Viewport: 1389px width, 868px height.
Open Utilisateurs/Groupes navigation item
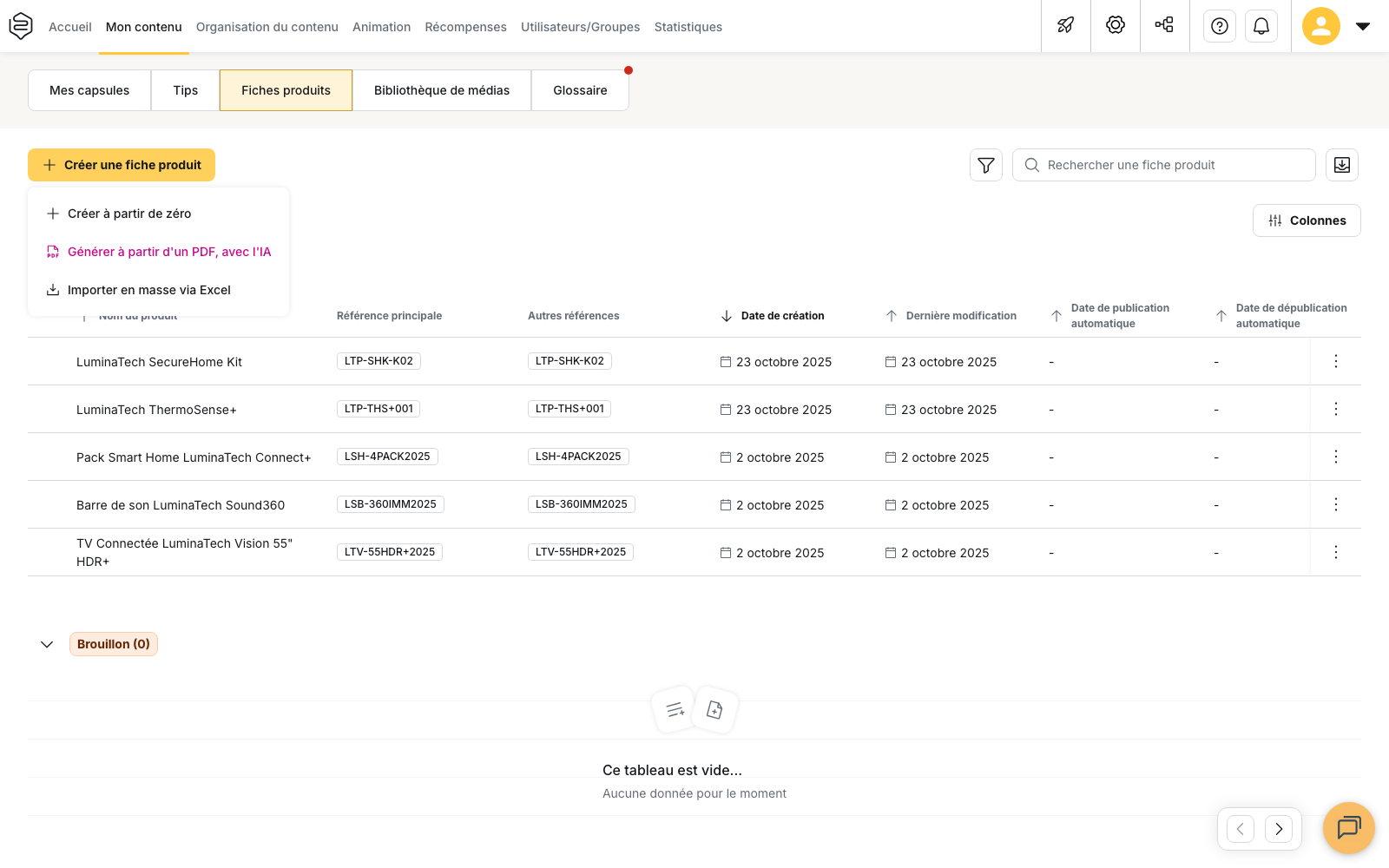[x=581, y=27]
